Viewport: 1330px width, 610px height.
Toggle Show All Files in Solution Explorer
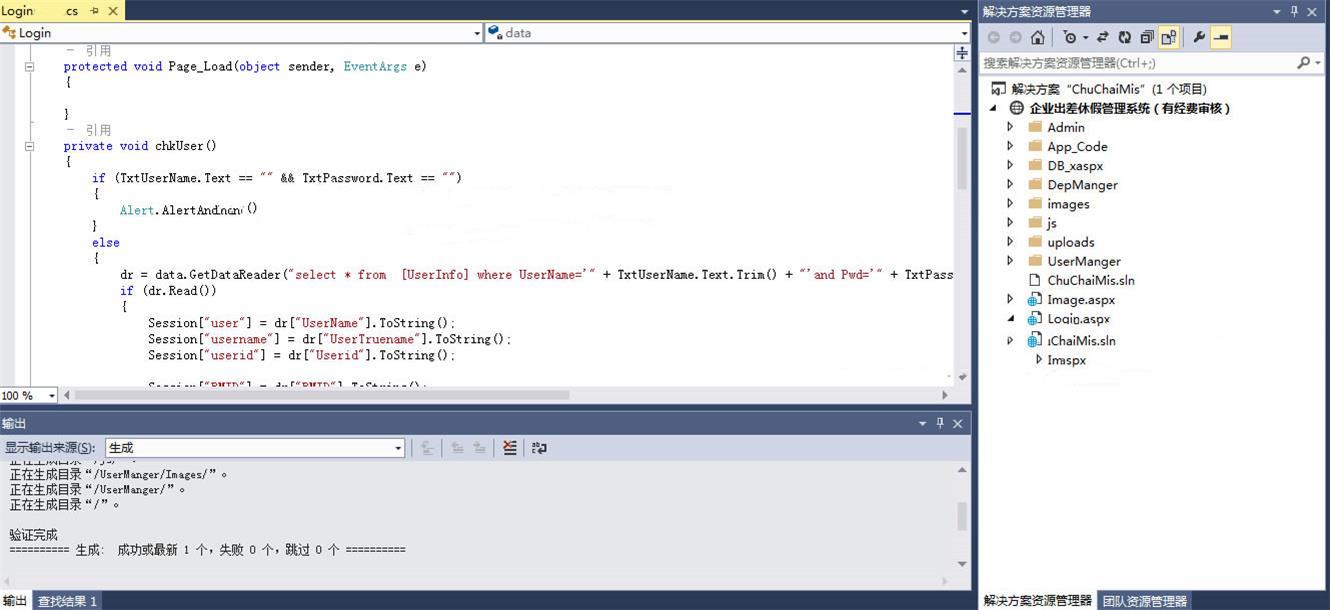pyautogui.click(x=1168, y=37)
